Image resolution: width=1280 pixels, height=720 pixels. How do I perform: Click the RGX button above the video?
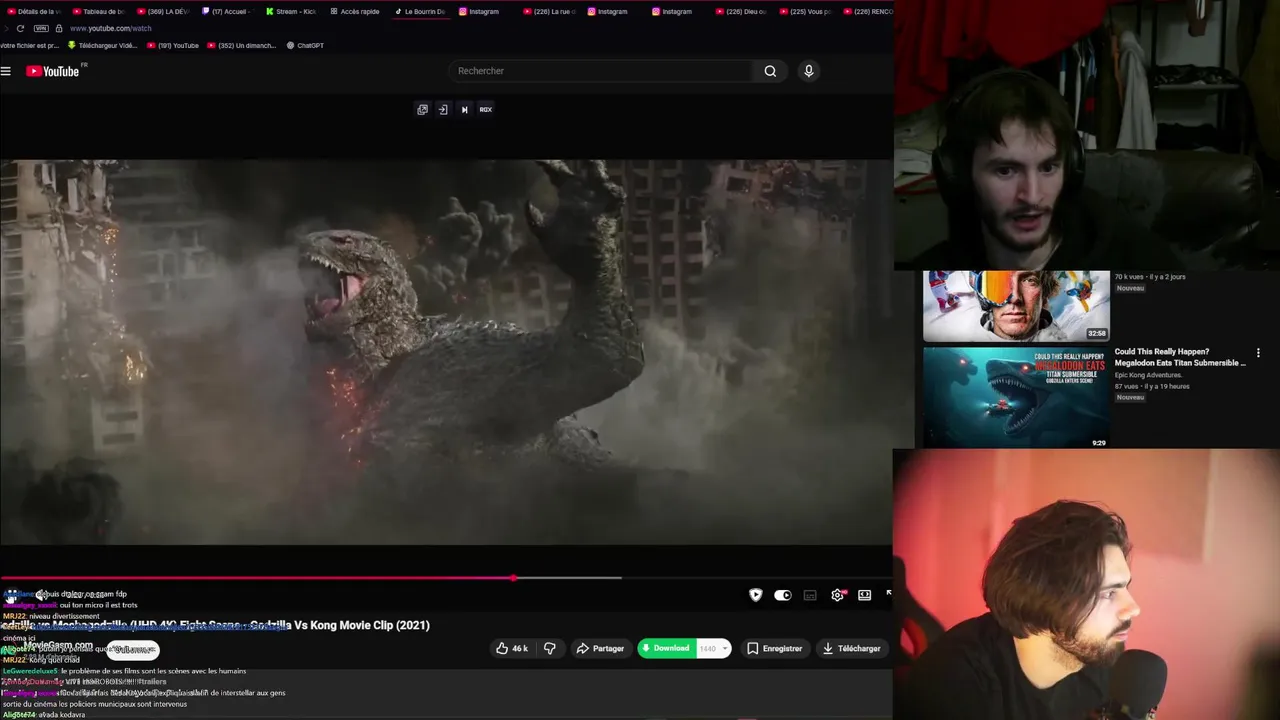click(486, 110)
